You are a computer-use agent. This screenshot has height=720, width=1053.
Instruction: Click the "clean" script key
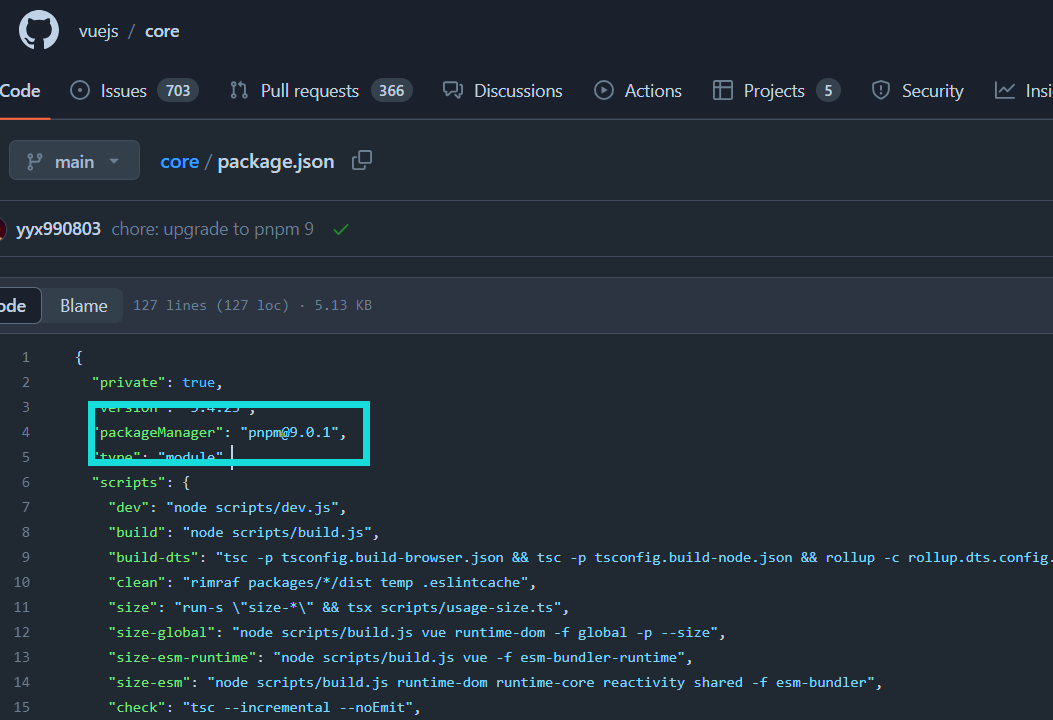[137, 582]
